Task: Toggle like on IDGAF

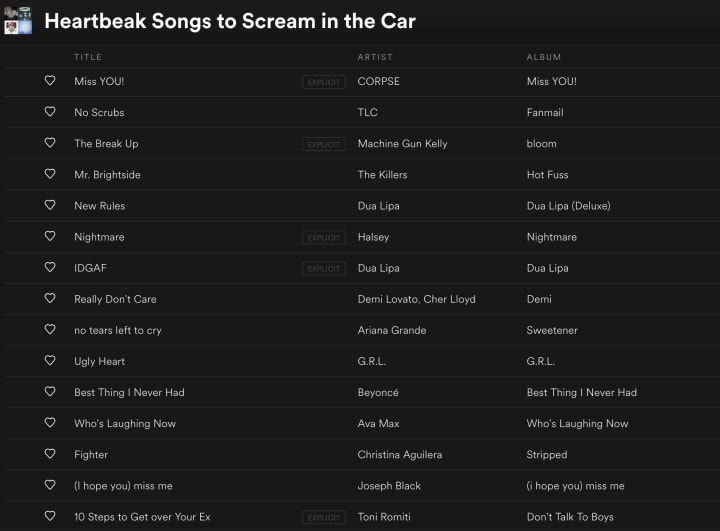Action: pyautogui.click(x=50, y=267)
